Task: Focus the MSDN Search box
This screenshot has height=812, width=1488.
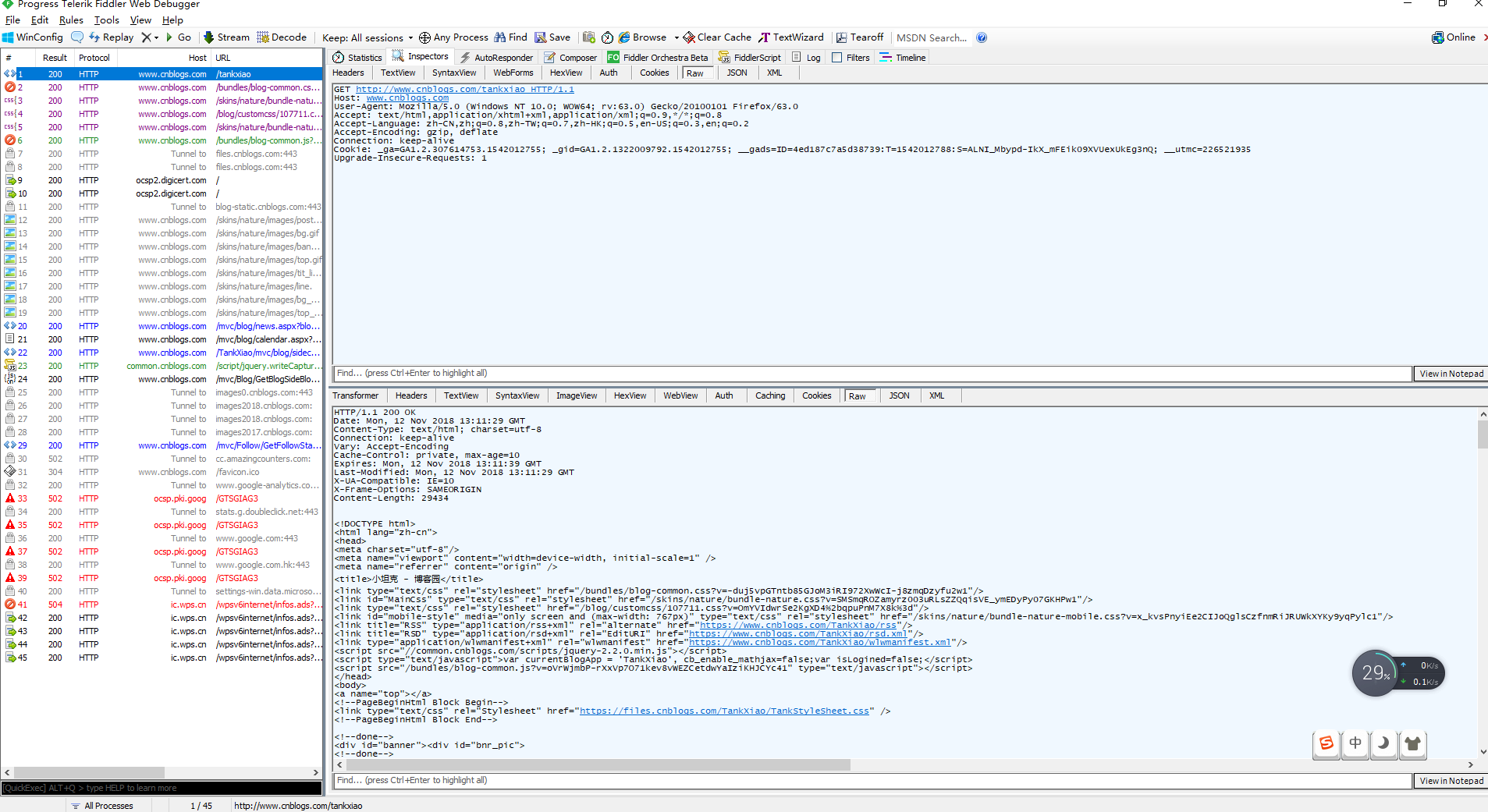Action: 932,37
